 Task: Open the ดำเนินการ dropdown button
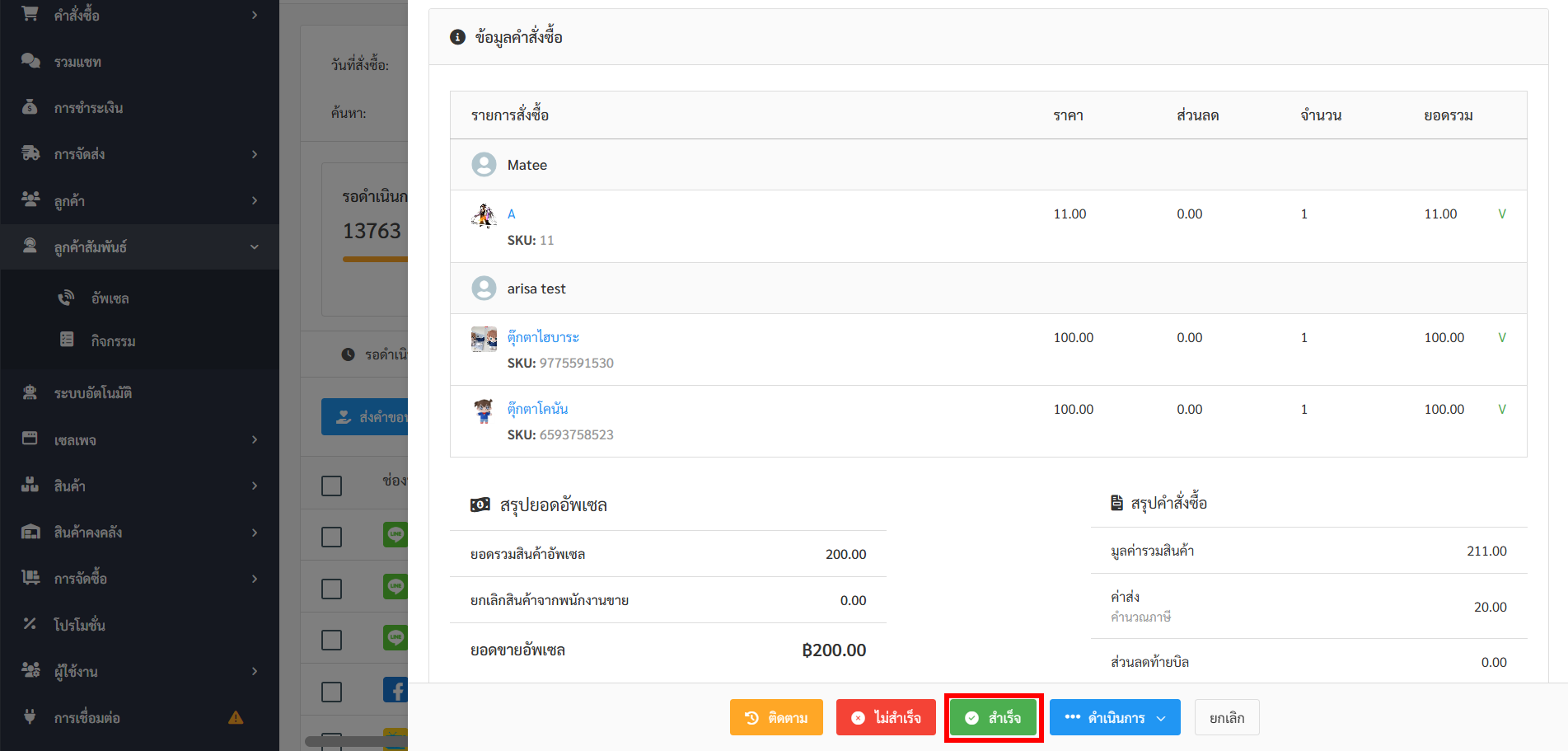(1114, 717)
